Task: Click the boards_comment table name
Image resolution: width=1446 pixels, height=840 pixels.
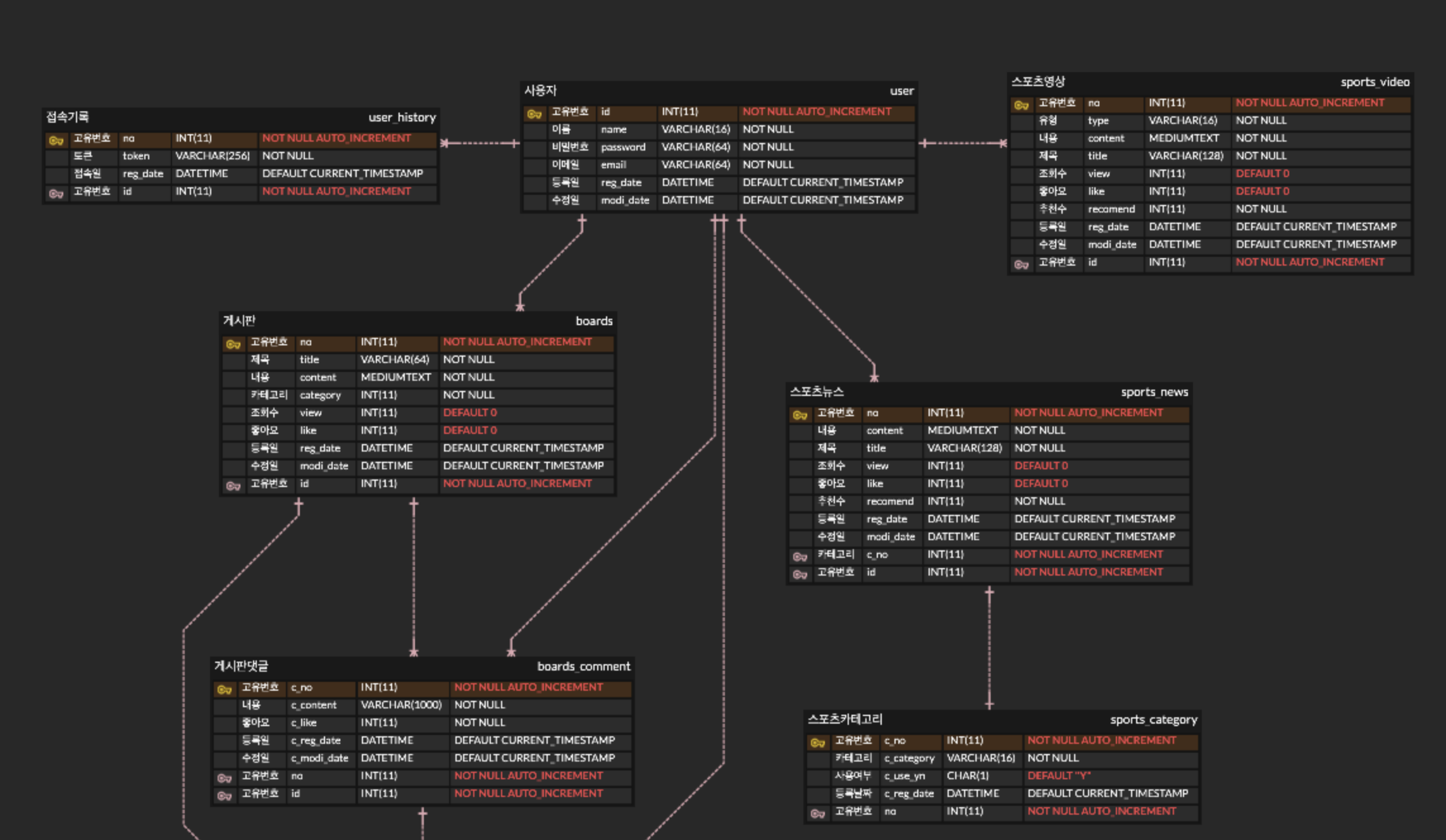Action: pyautogui.click(x=584, y=666)
